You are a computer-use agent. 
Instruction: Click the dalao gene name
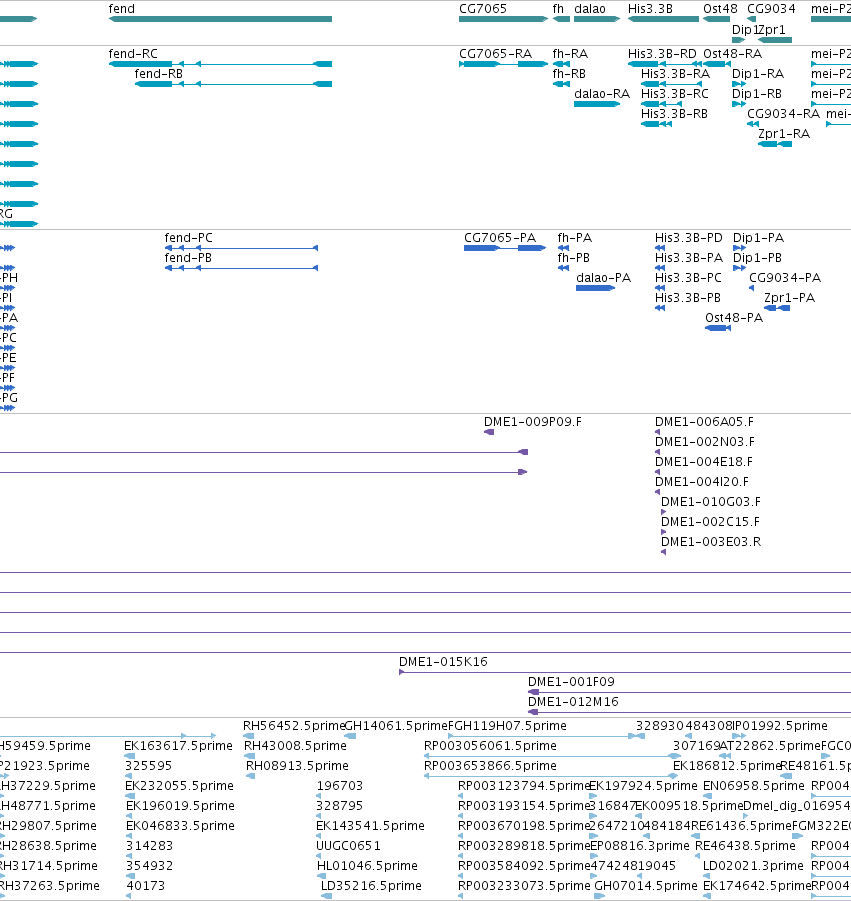click(590, 9)
